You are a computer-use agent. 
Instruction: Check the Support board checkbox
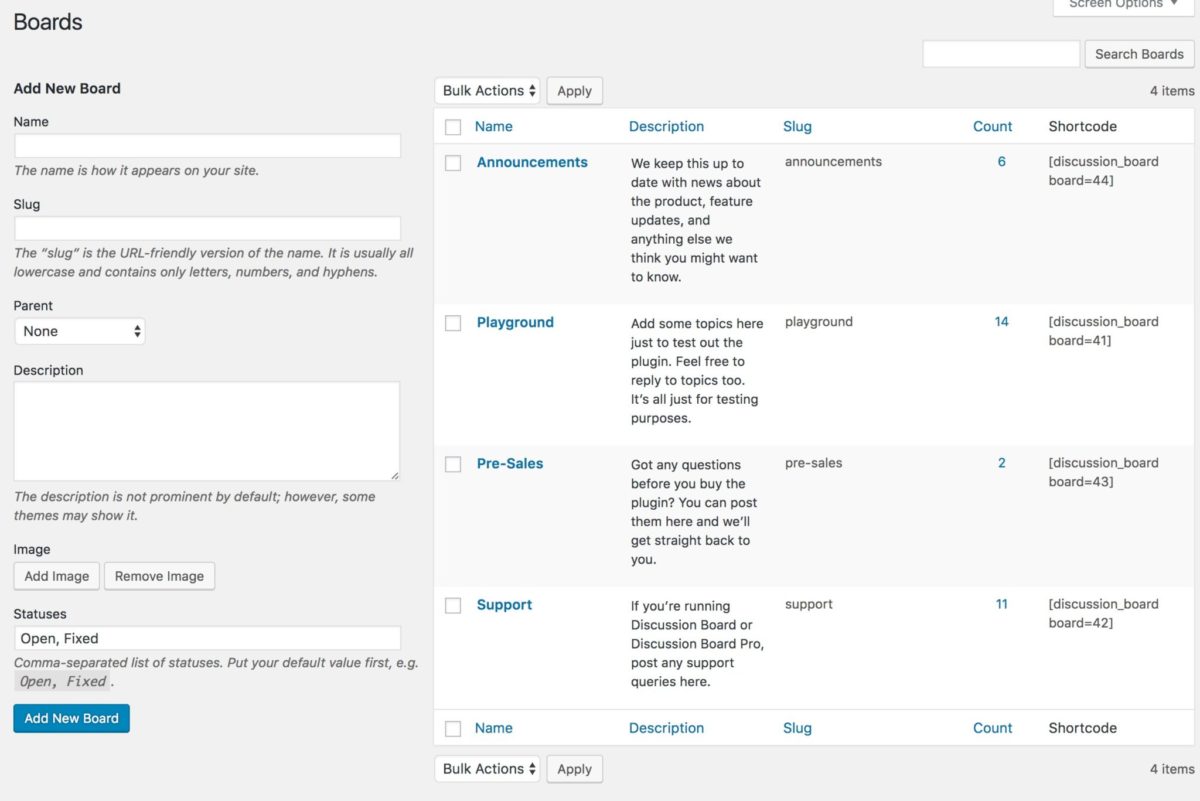[452, 604]
